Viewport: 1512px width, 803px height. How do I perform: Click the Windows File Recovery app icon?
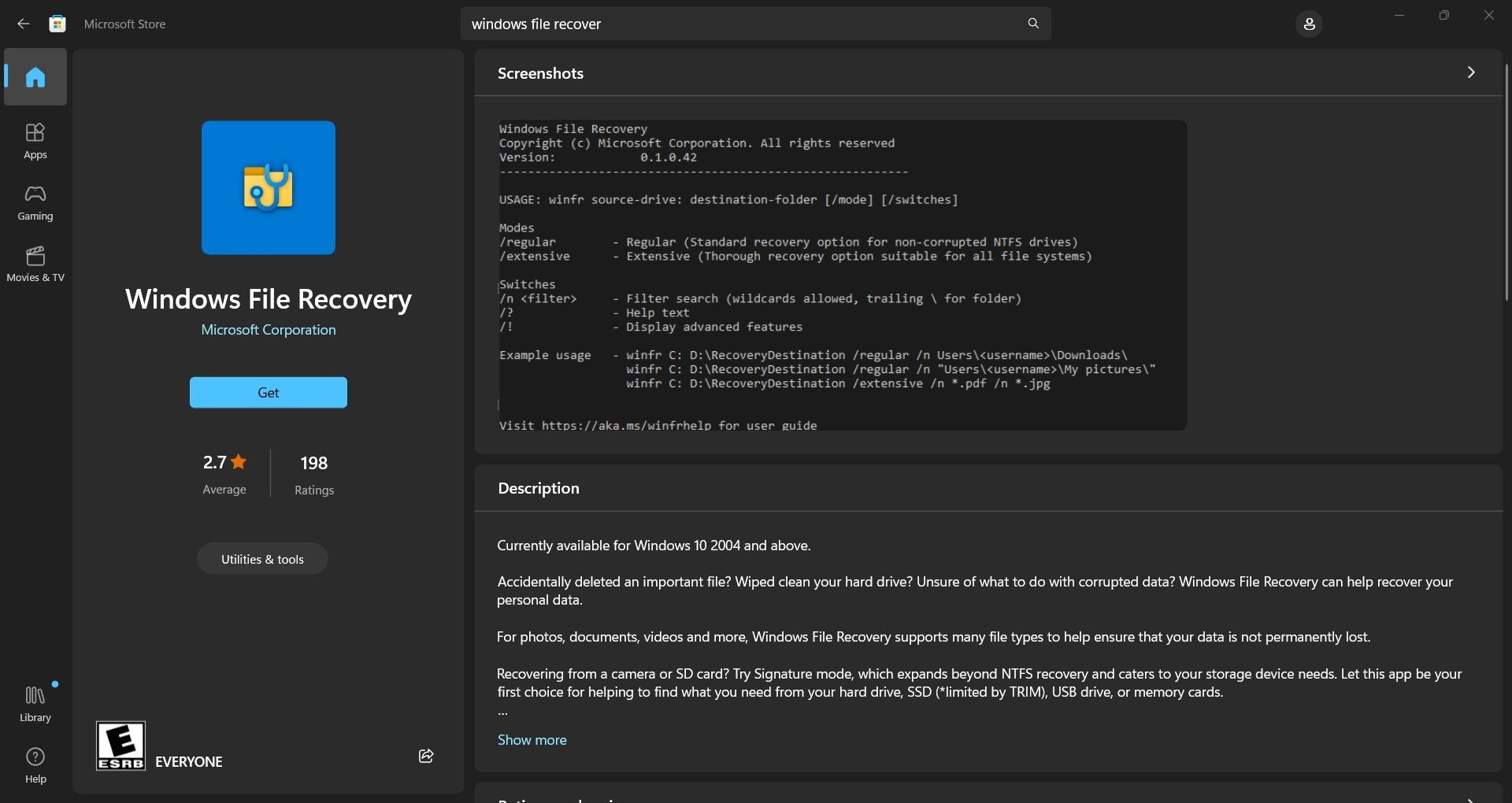[269, 187]
